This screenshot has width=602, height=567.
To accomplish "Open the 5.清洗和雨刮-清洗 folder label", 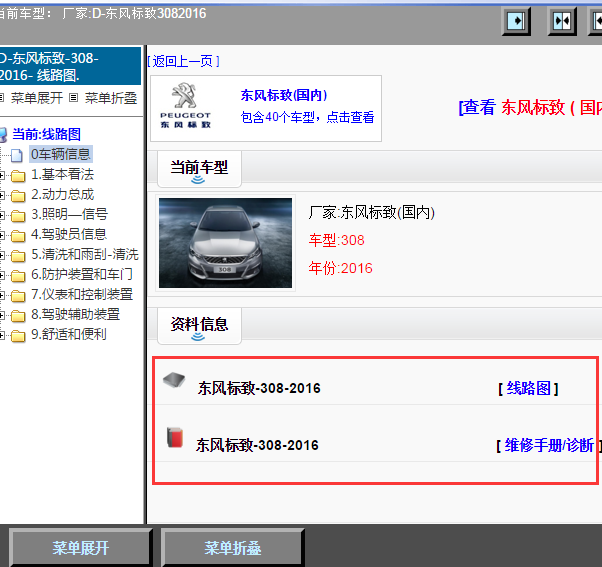I will tap(85, 255).
